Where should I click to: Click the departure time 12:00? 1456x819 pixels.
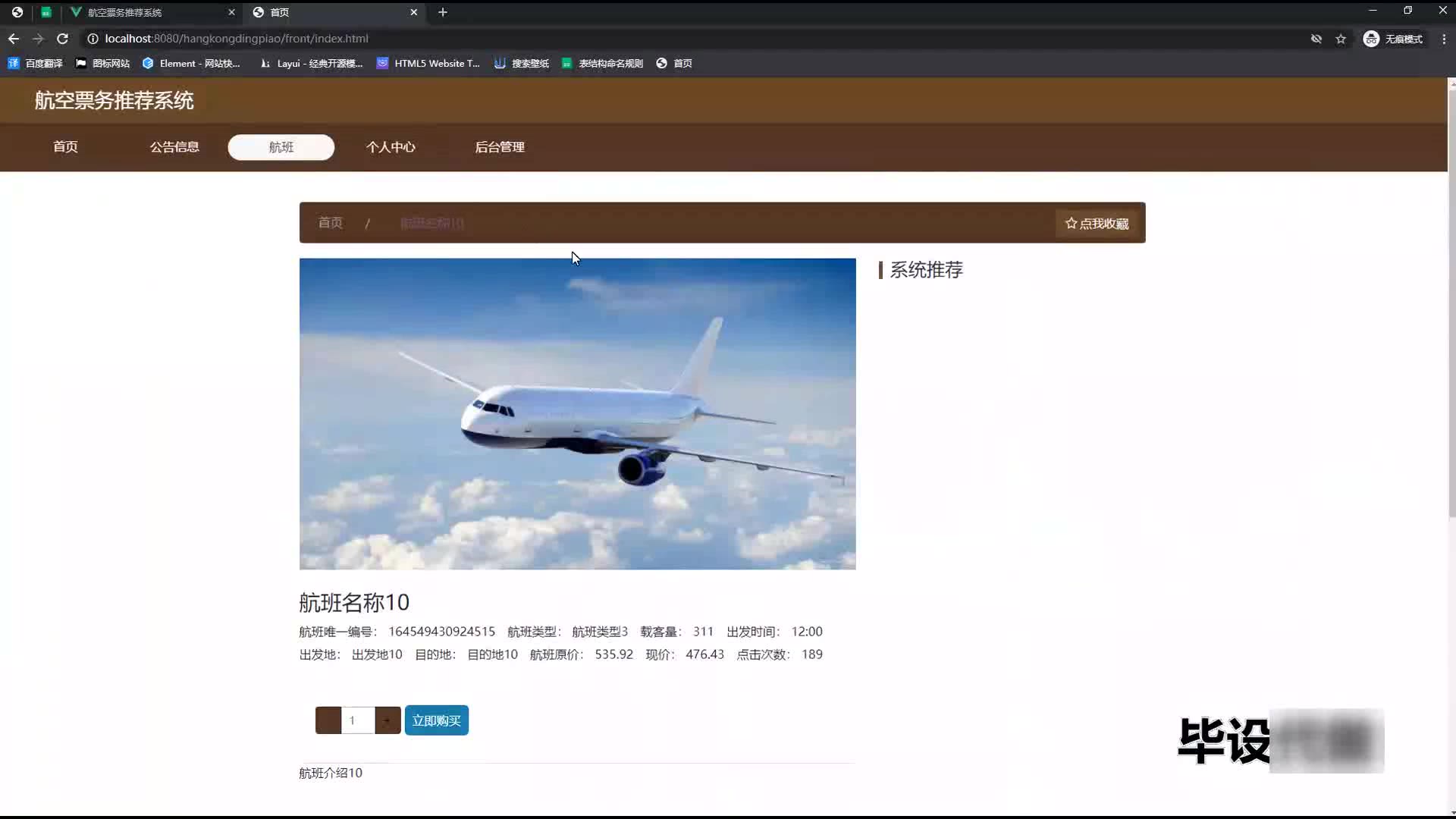pyautogui.click(x=807, y=632)
